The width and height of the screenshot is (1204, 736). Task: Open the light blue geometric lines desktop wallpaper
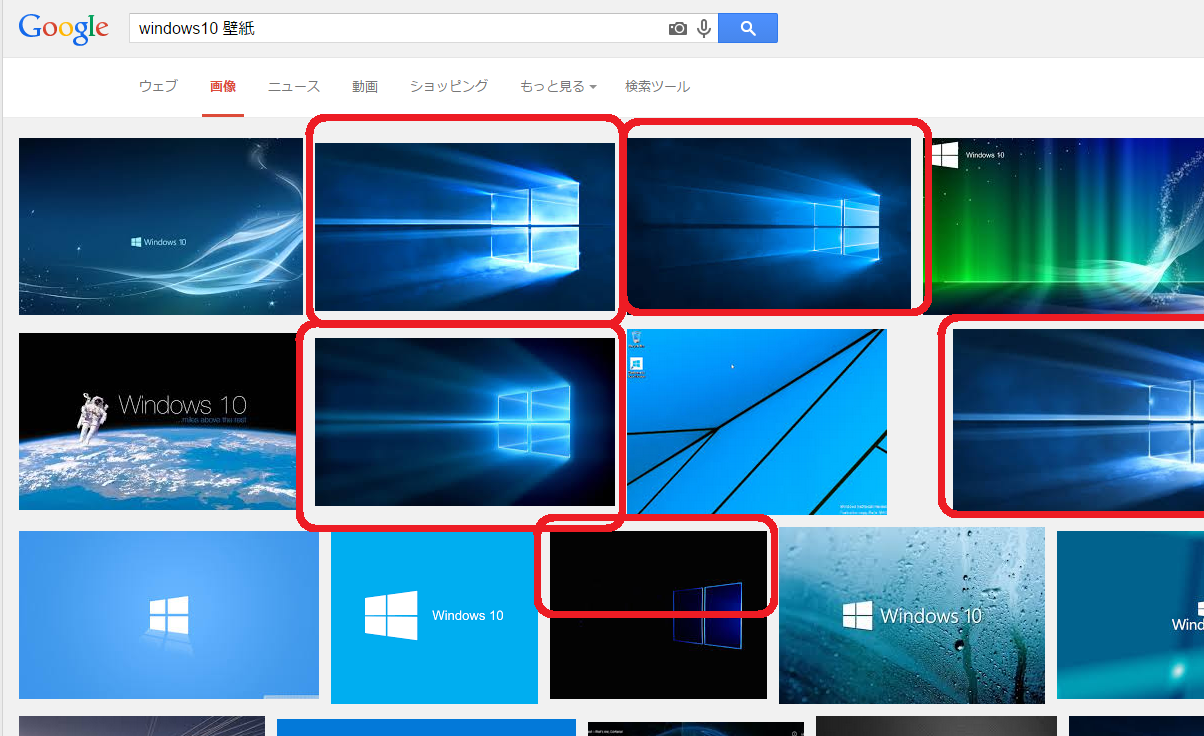pyautogui.click(x=757, y=422)
